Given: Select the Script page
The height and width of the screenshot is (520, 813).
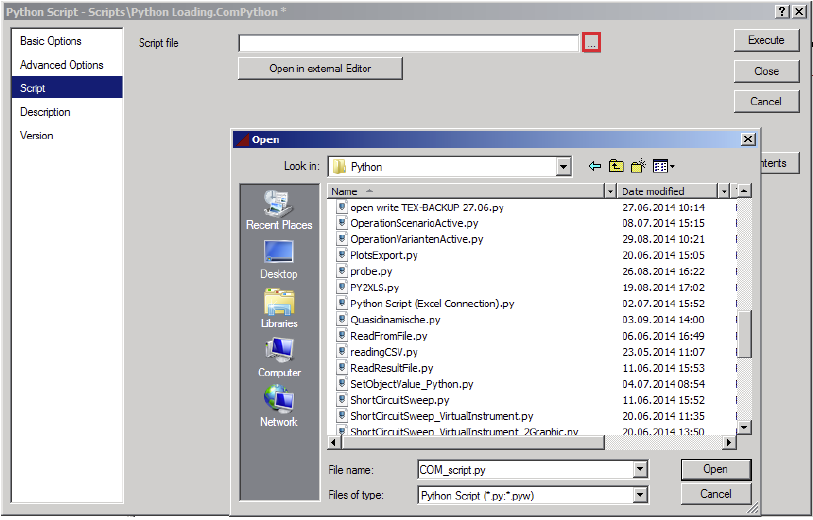Looking at the screenshot, I should click(67, 88).
